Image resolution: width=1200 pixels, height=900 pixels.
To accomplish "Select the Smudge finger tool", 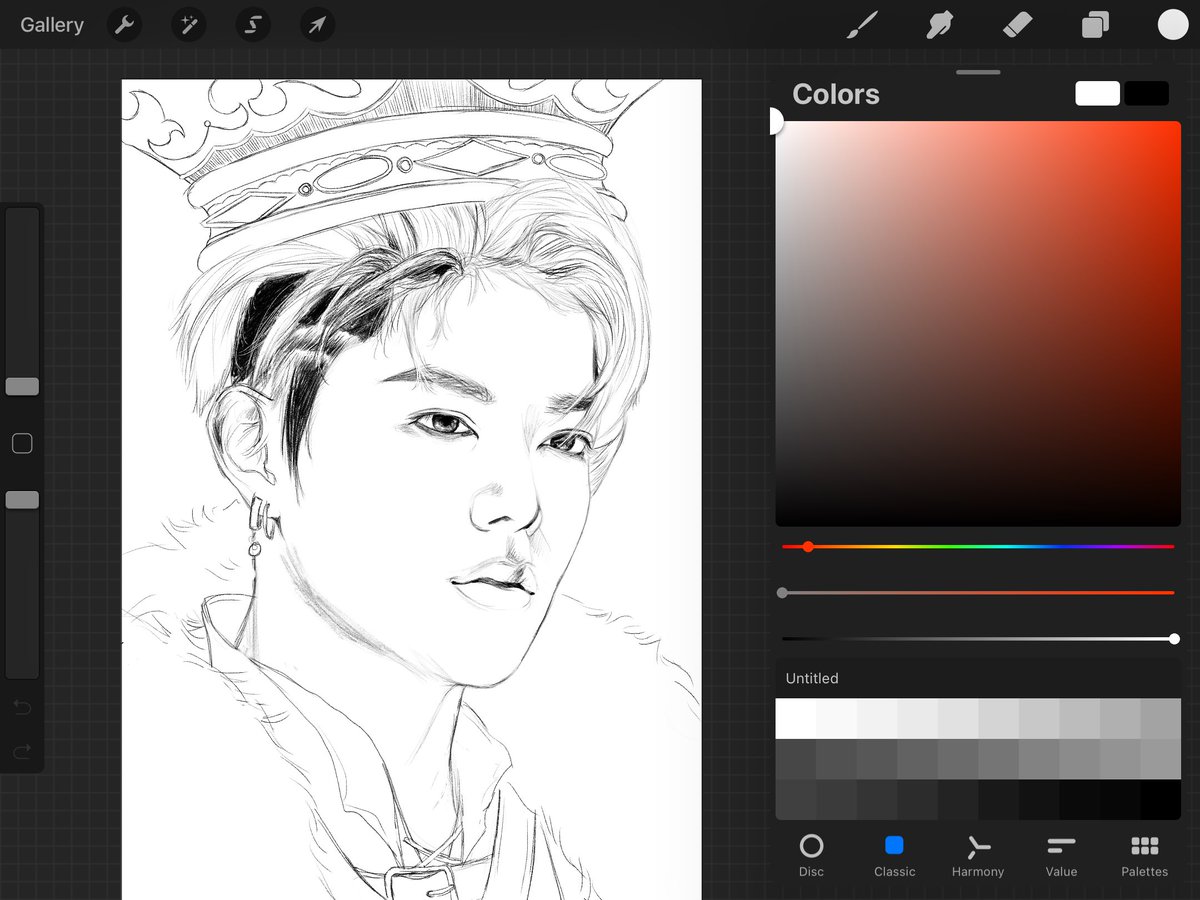I will [x=939, y=25].
